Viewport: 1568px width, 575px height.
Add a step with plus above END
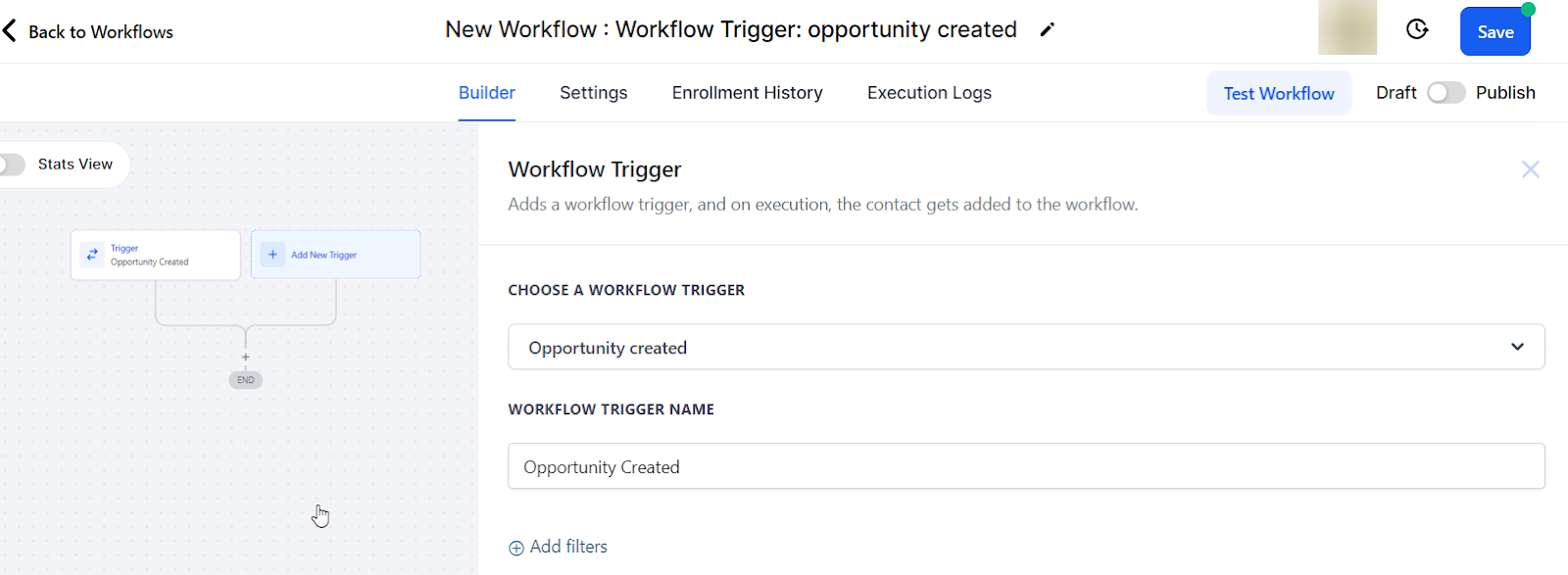tap(246, 358)
